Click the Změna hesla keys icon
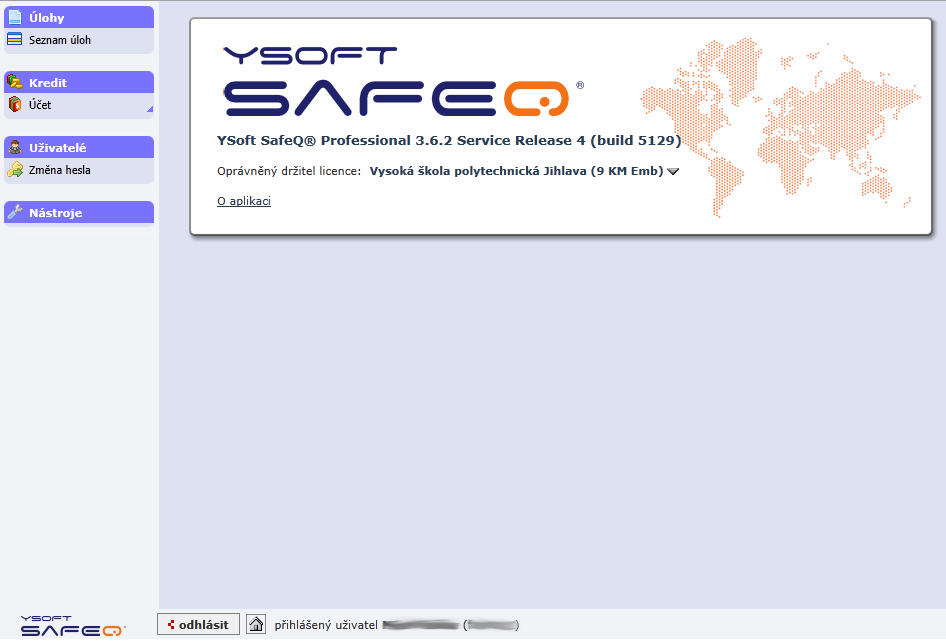This screenshot has width=946, height=643. 15,169
